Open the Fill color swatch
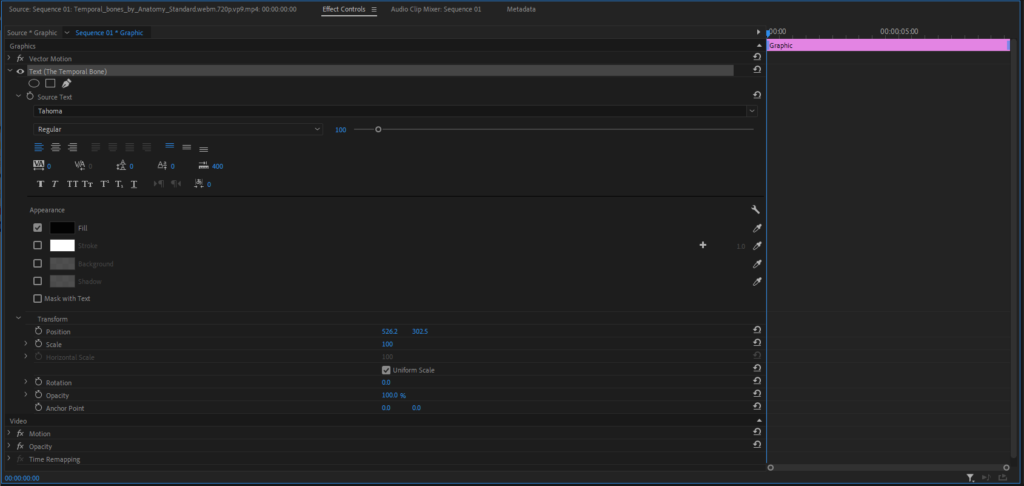 [63, 228]
